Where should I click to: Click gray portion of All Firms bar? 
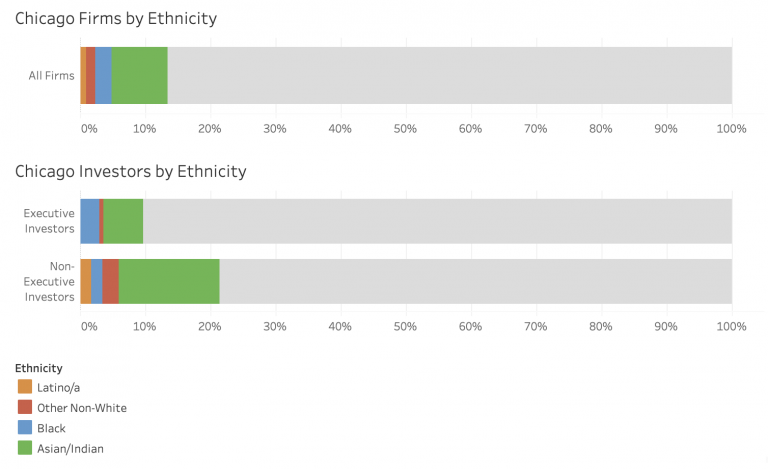point(450,75)
